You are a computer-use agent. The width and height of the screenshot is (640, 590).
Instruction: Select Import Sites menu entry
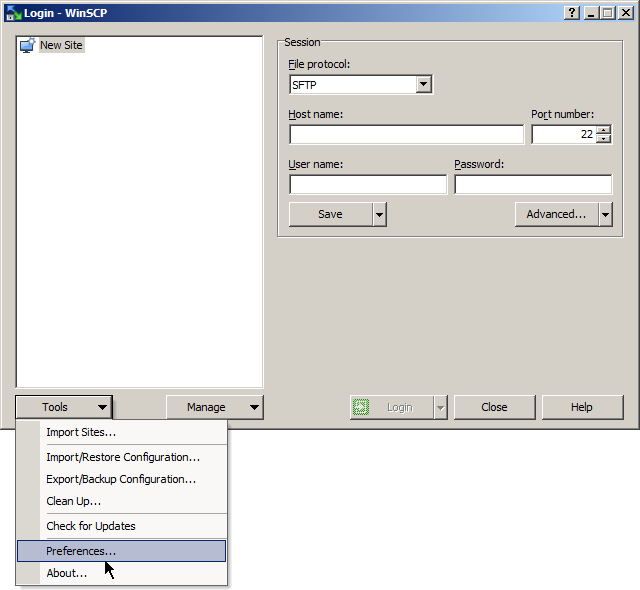[81, 432]
